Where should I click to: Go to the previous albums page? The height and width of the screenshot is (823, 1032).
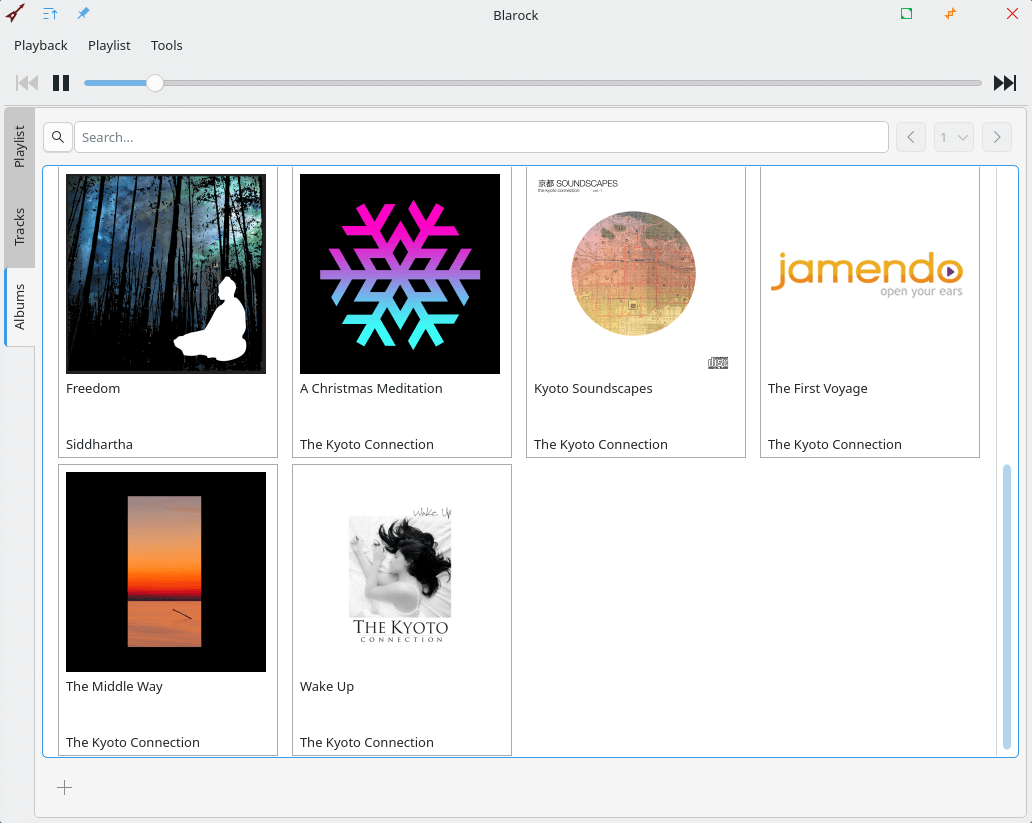point(910,137)
